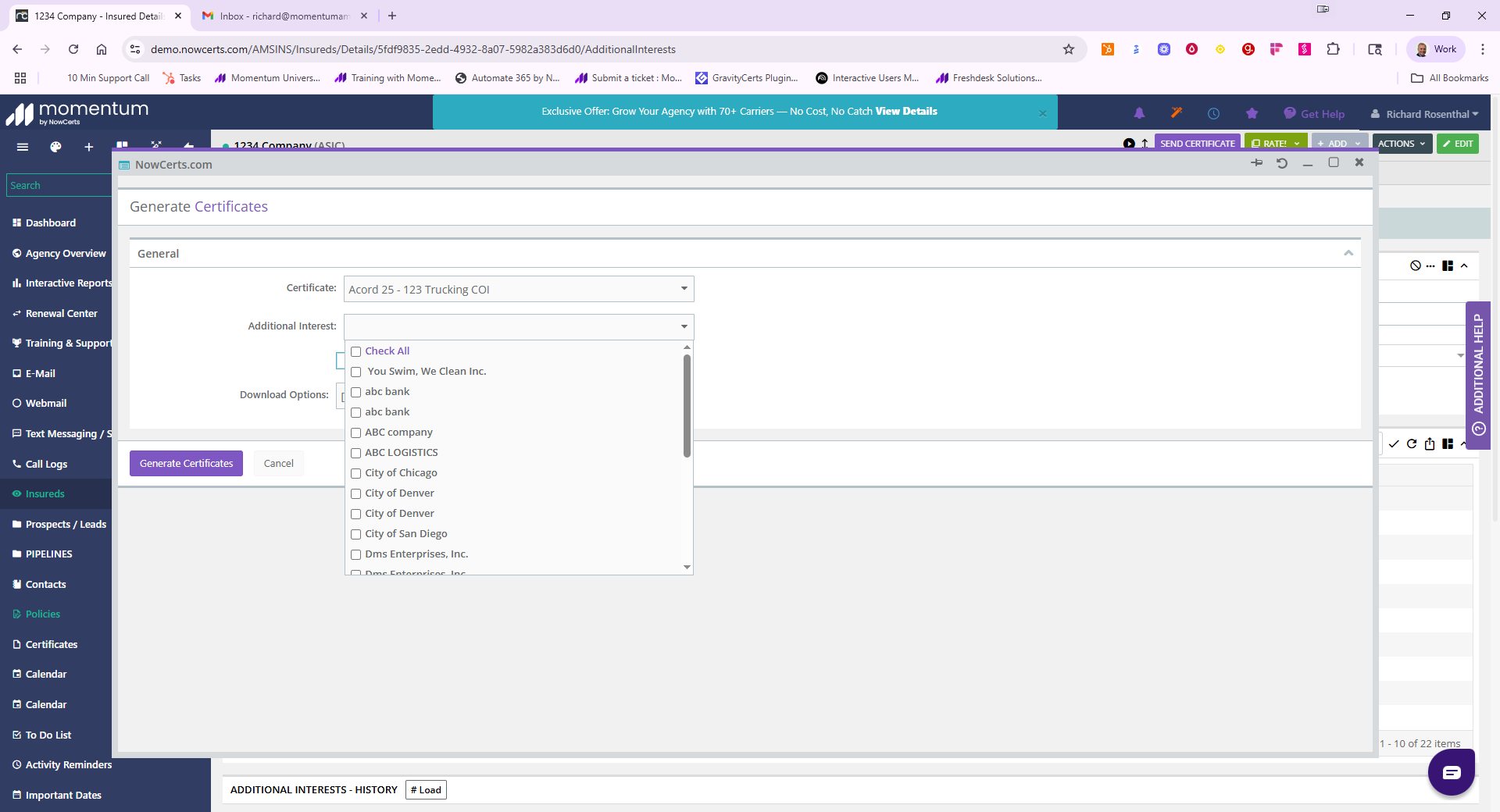1500x812 pixels.
Task: Check the ABC company checkbox
Action: point(355,433)
